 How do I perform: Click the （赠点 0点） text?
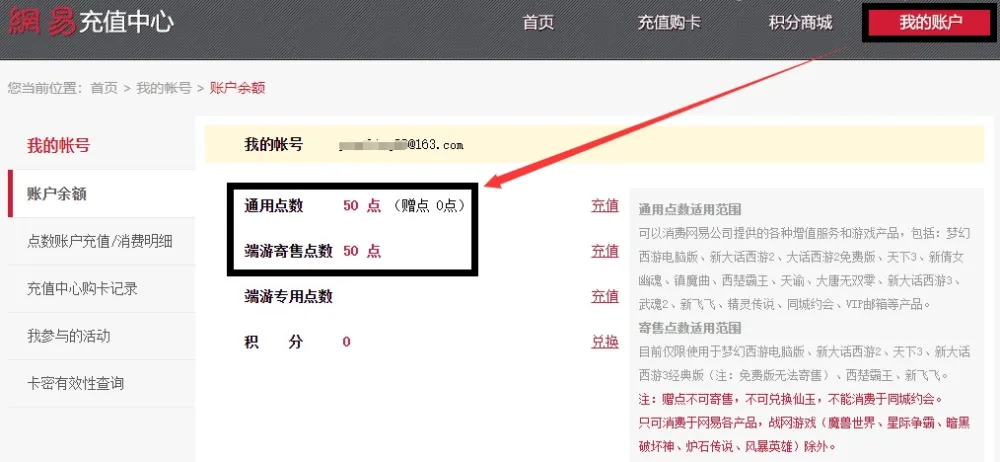tap(429, 205)
